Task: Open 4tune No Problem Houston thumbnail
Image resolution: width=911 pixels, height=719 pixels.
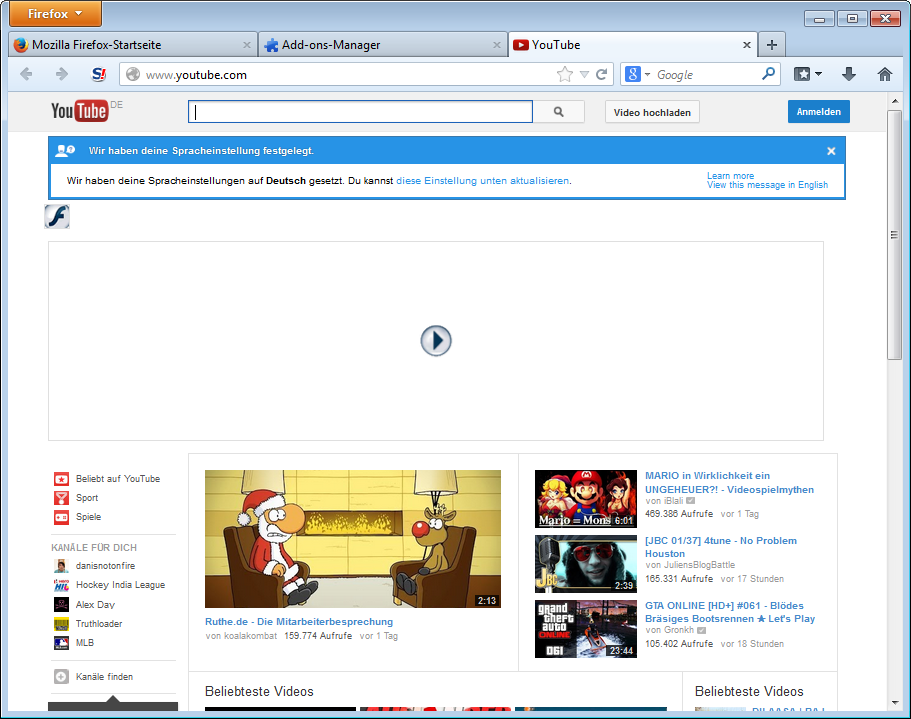Action: pos(586,564)
